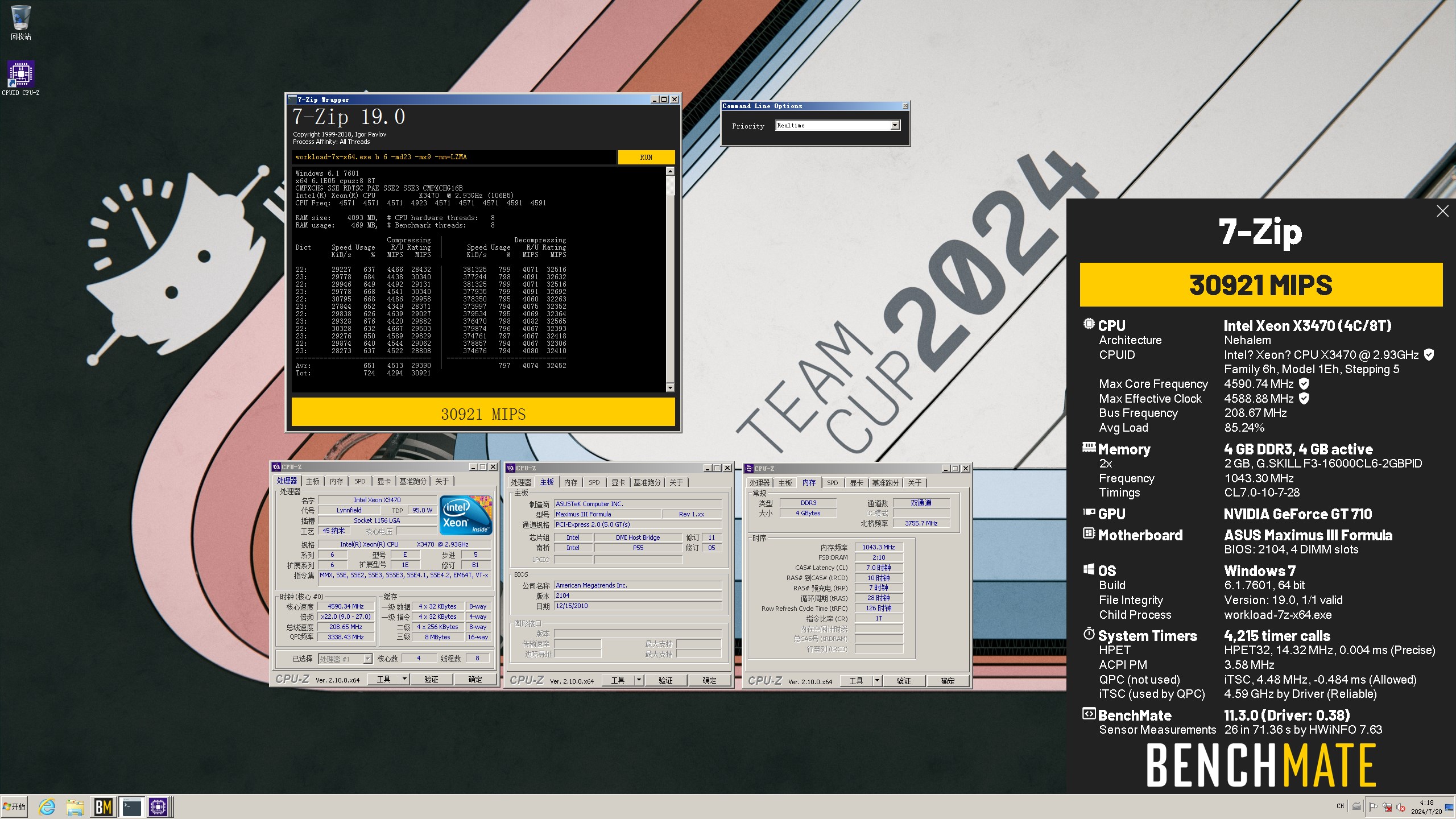Click '1043.3 MHz' memory frequency value in CPU-Z
Screen dimensions: 1456x819
tap(878, 547)
